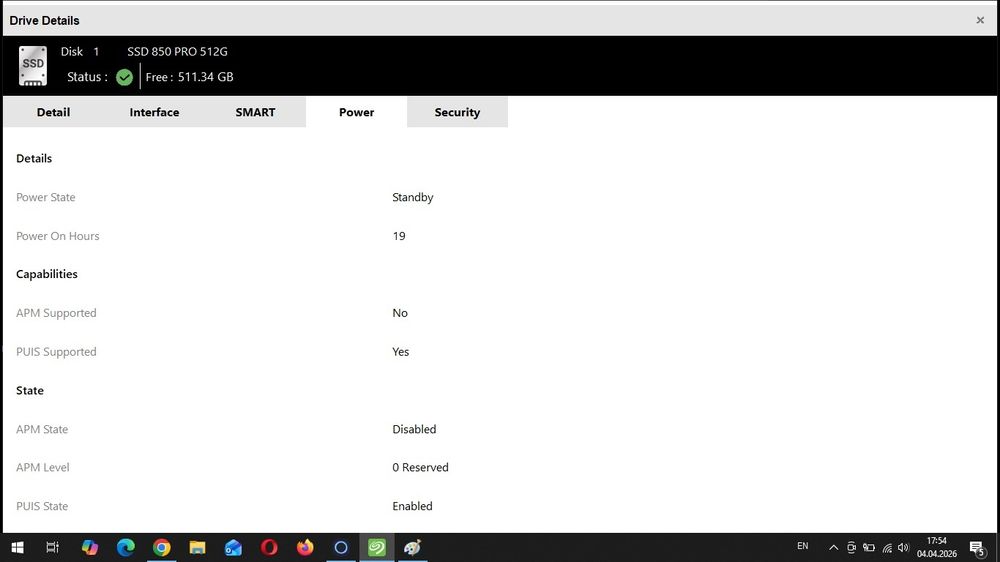Switch to the Detail tab
The height and width of the screenshot is (562, 1000).
pyautogui.click(x=54, y=112)
